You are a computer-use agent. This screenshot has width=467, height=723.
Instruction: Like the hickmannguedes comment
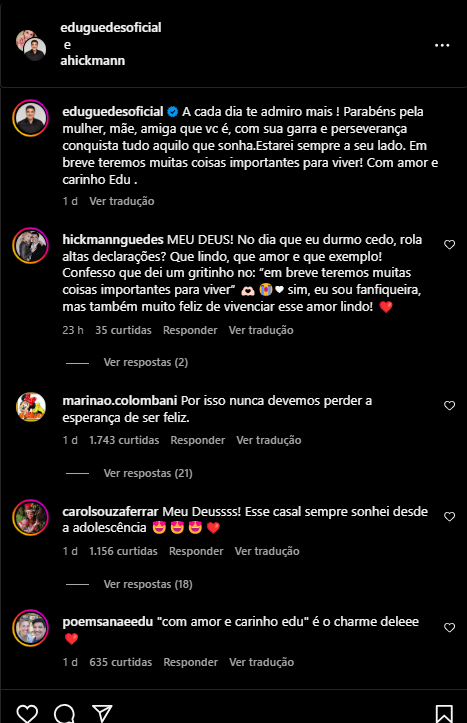449,245
